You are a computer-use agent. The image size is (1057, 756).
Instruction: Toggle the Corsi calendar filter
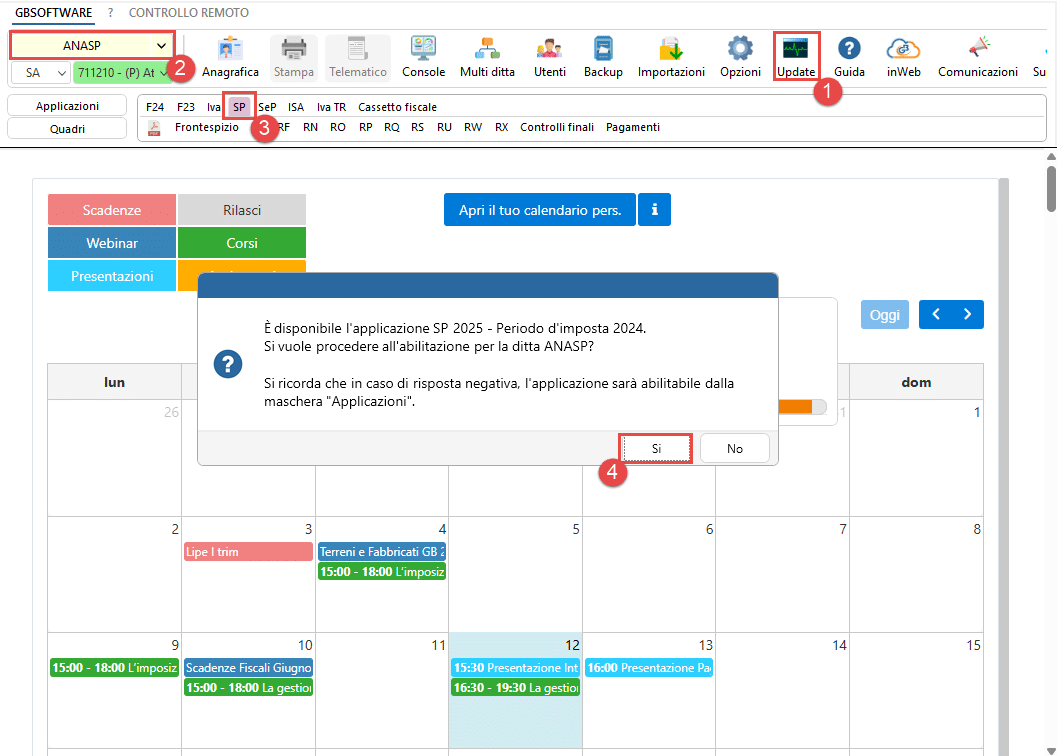tap(241, 243)
